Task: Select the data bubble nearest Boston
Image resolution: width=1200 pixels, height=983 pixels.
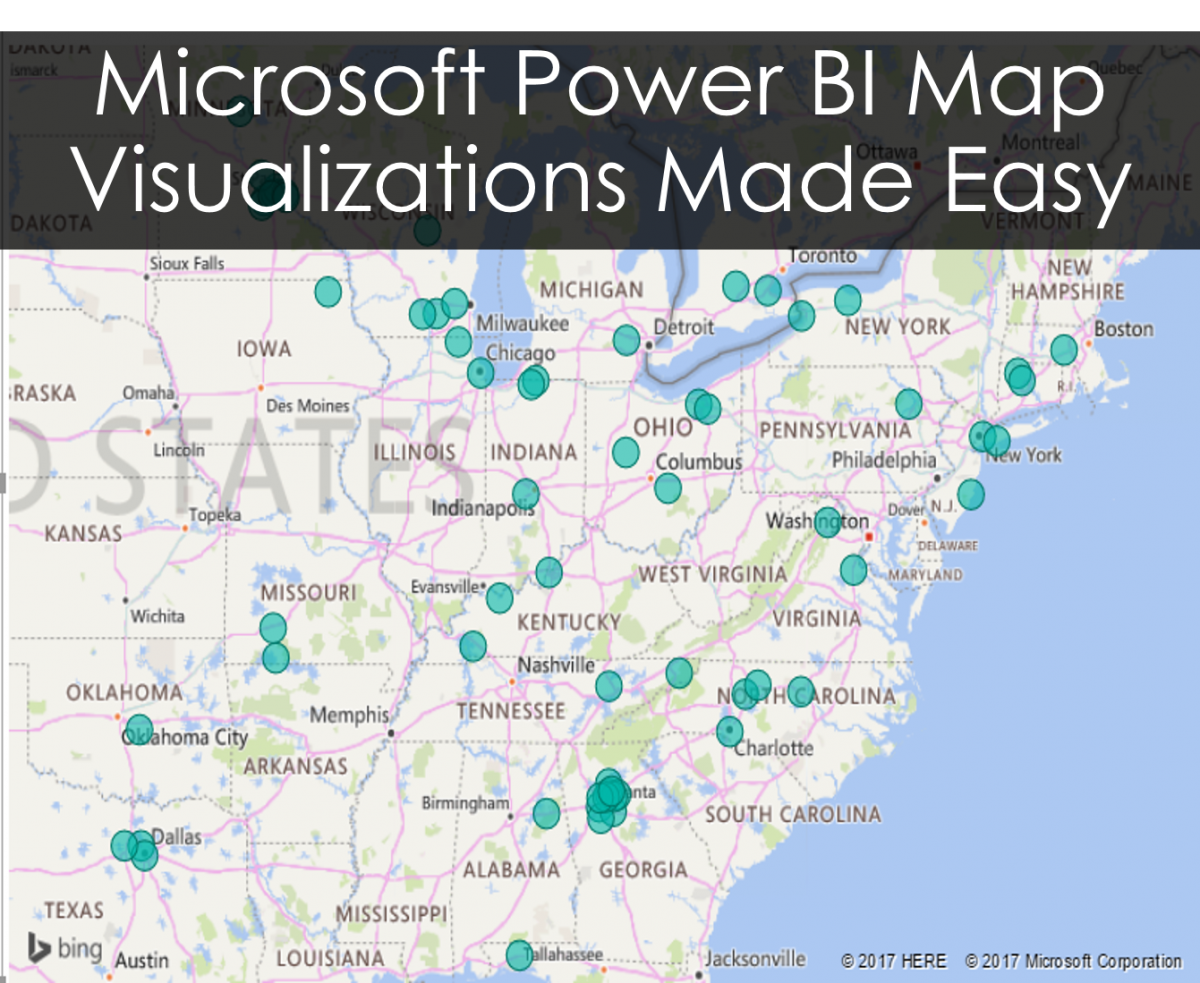Action: (x=1064, y=350)
